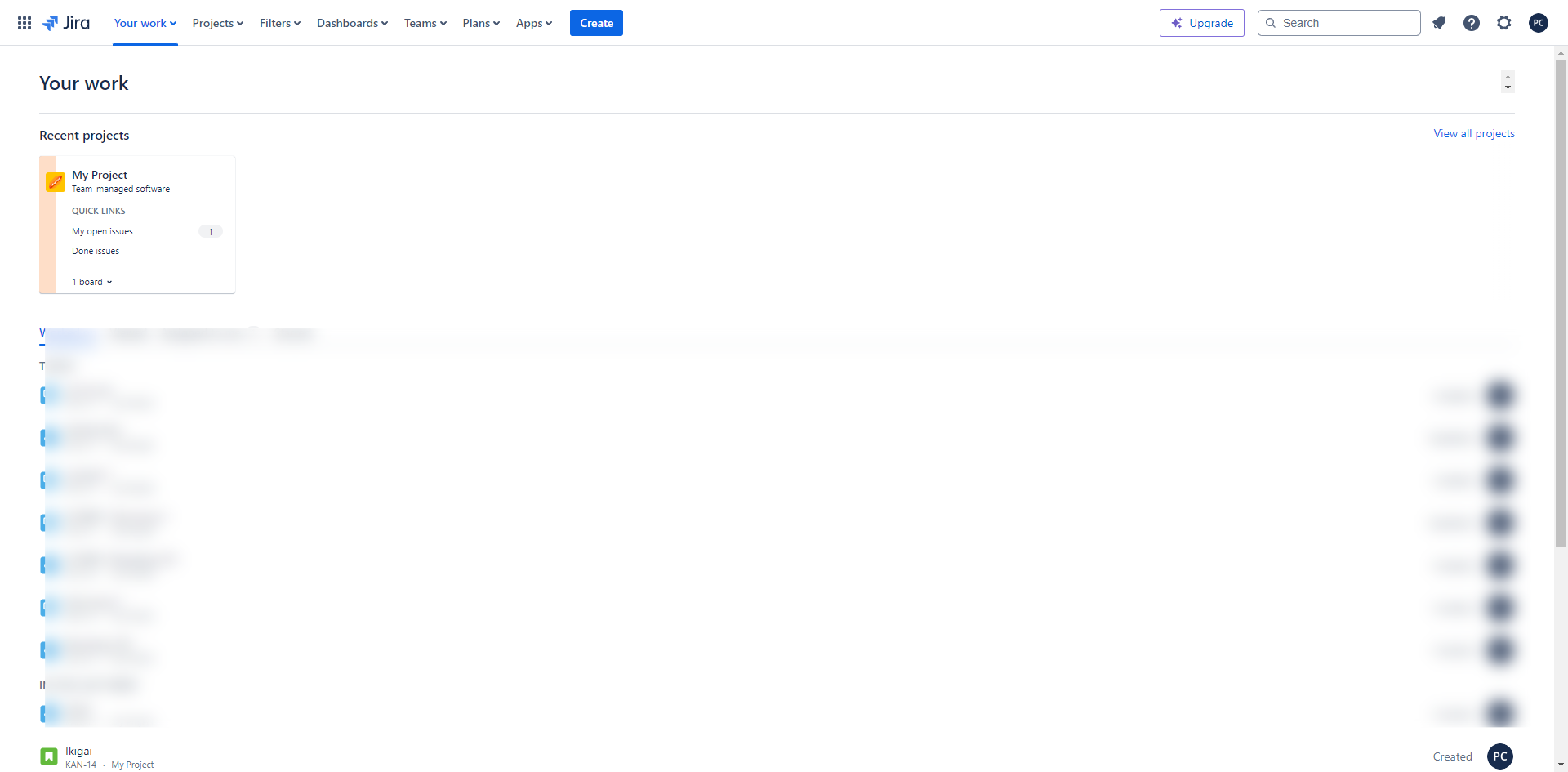Click the PC avatar on Ikigai row
The height and width of the screenshot is (772, 1568).
(1500, 756)
